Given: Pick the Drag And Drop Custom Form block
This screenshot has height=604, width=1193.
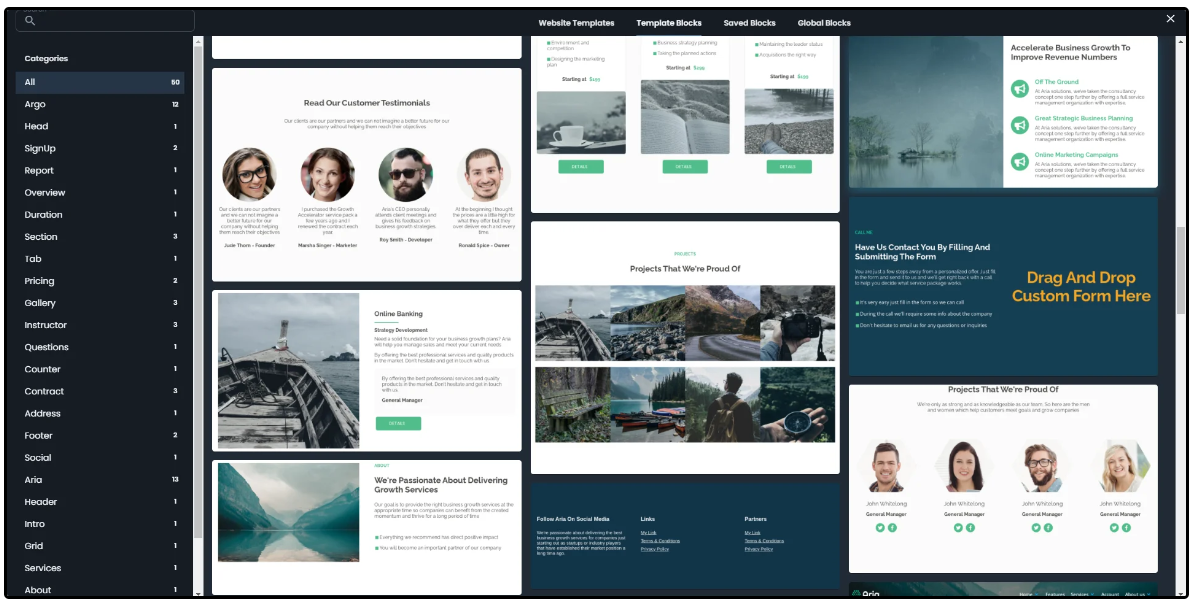Looking at the screenshot, I should pyautogui.click(x=1003, y=285).
